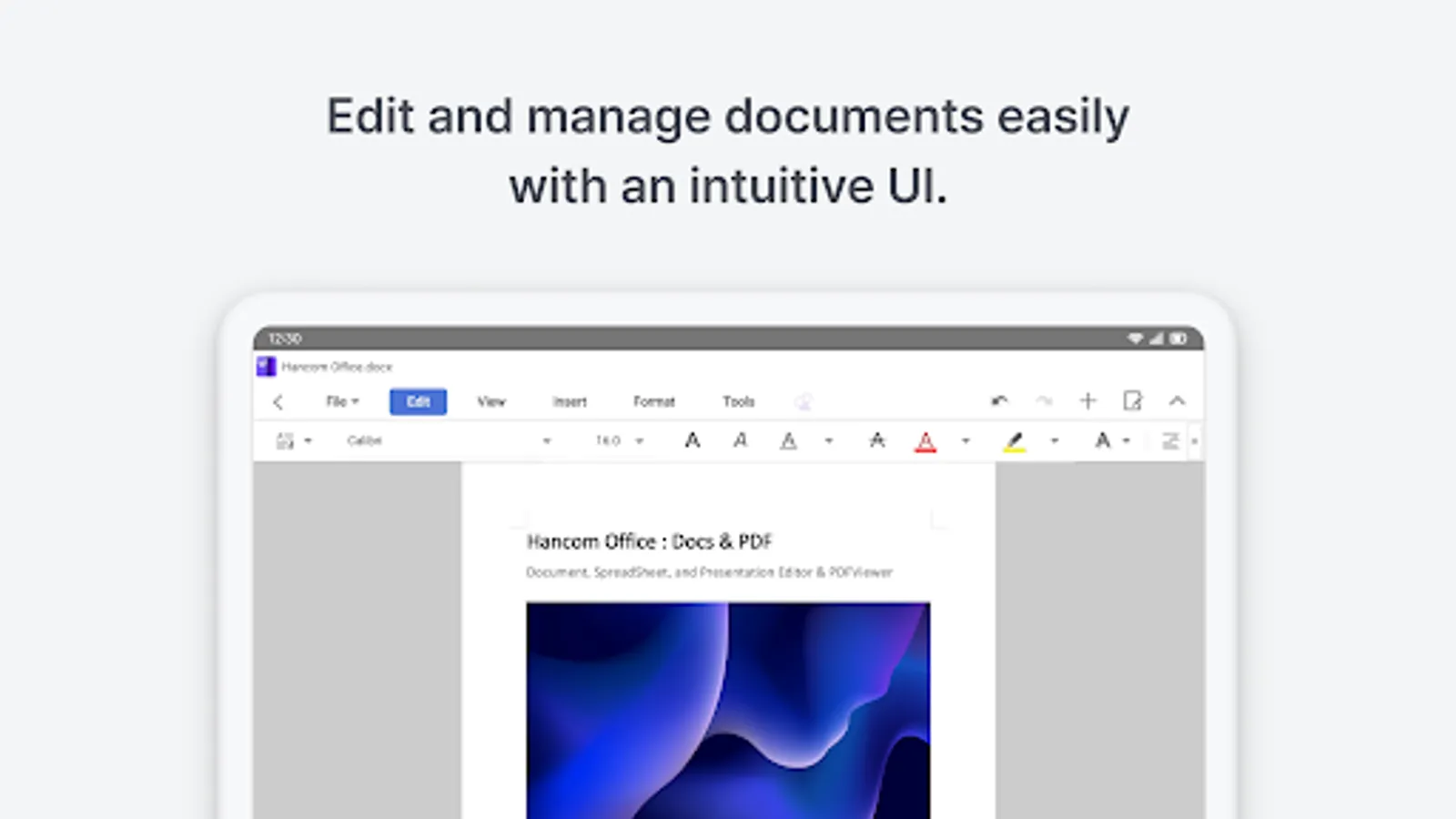Expand the character format dropdown arrow
The image size is (1456, 819).
1127,441
